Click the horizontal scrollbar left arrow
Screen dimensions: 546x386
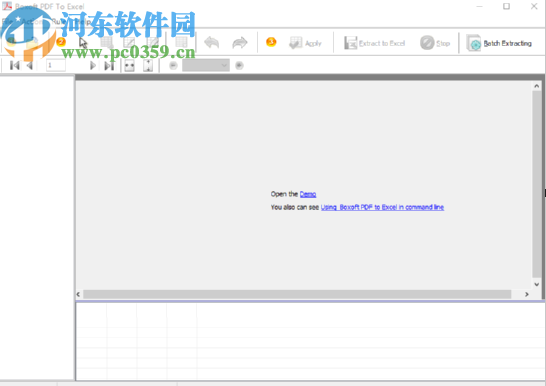coord(78,294)
